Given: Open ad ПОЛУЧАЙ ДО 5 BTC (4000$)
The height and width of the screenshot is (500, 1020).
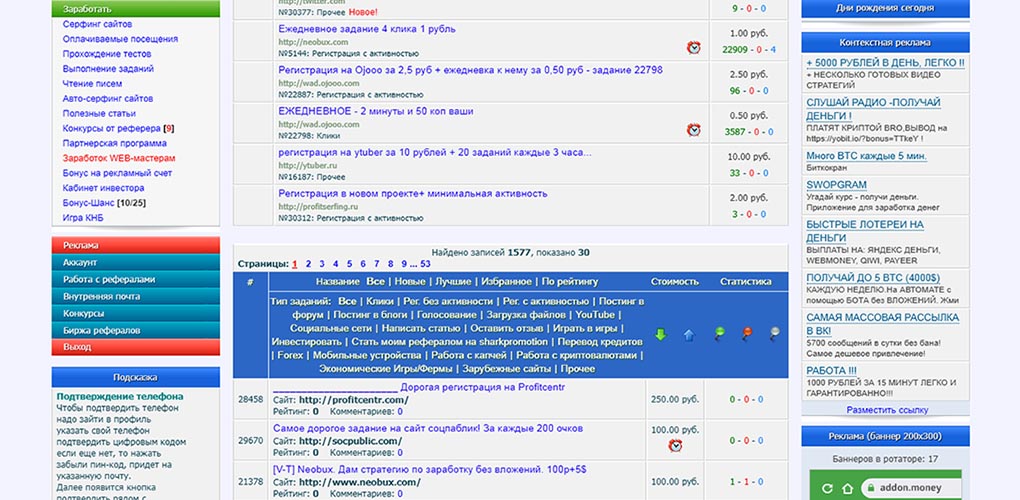Looking at the screenshot, I should click(873, 278).
